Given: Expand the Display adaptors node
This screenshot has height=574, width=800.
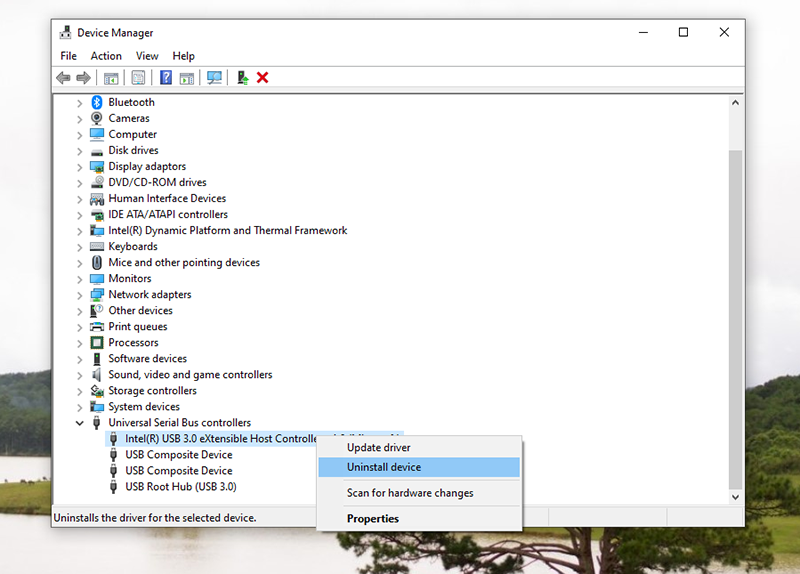Looking at the screenshot, I should pyautogui.click(x=80, y=167).
